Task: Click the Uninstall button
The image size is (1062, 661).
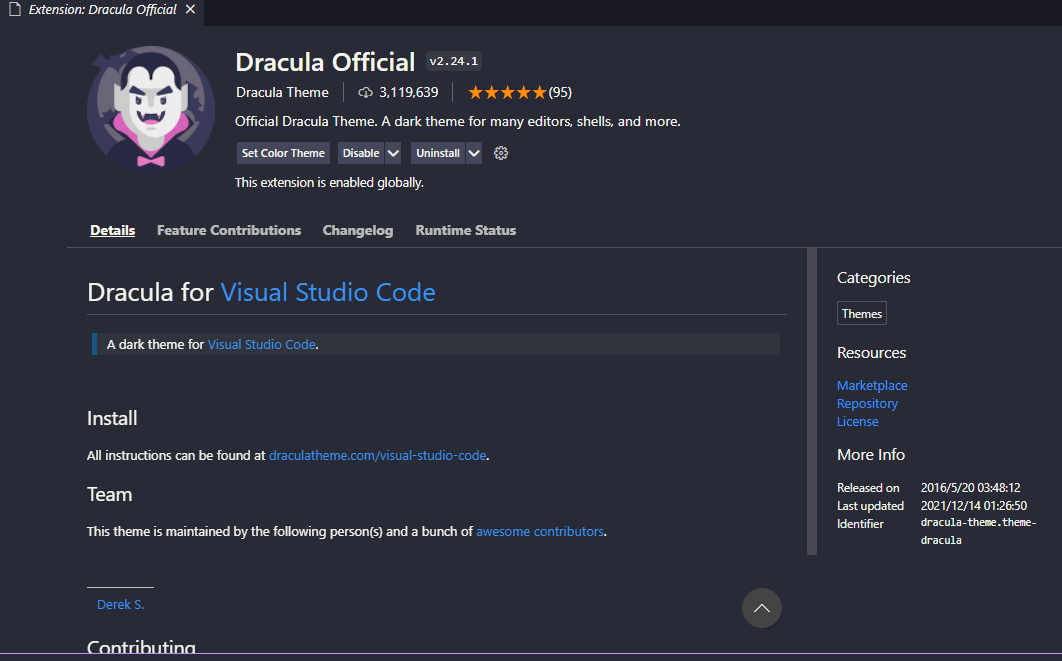Action: click(x=438, y=153)
